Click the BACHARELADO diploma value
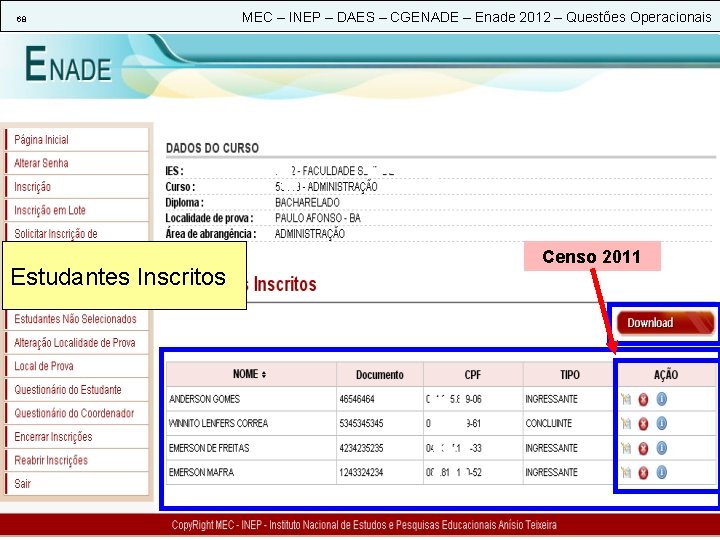The image size is (720, 540). pos(307,202)
